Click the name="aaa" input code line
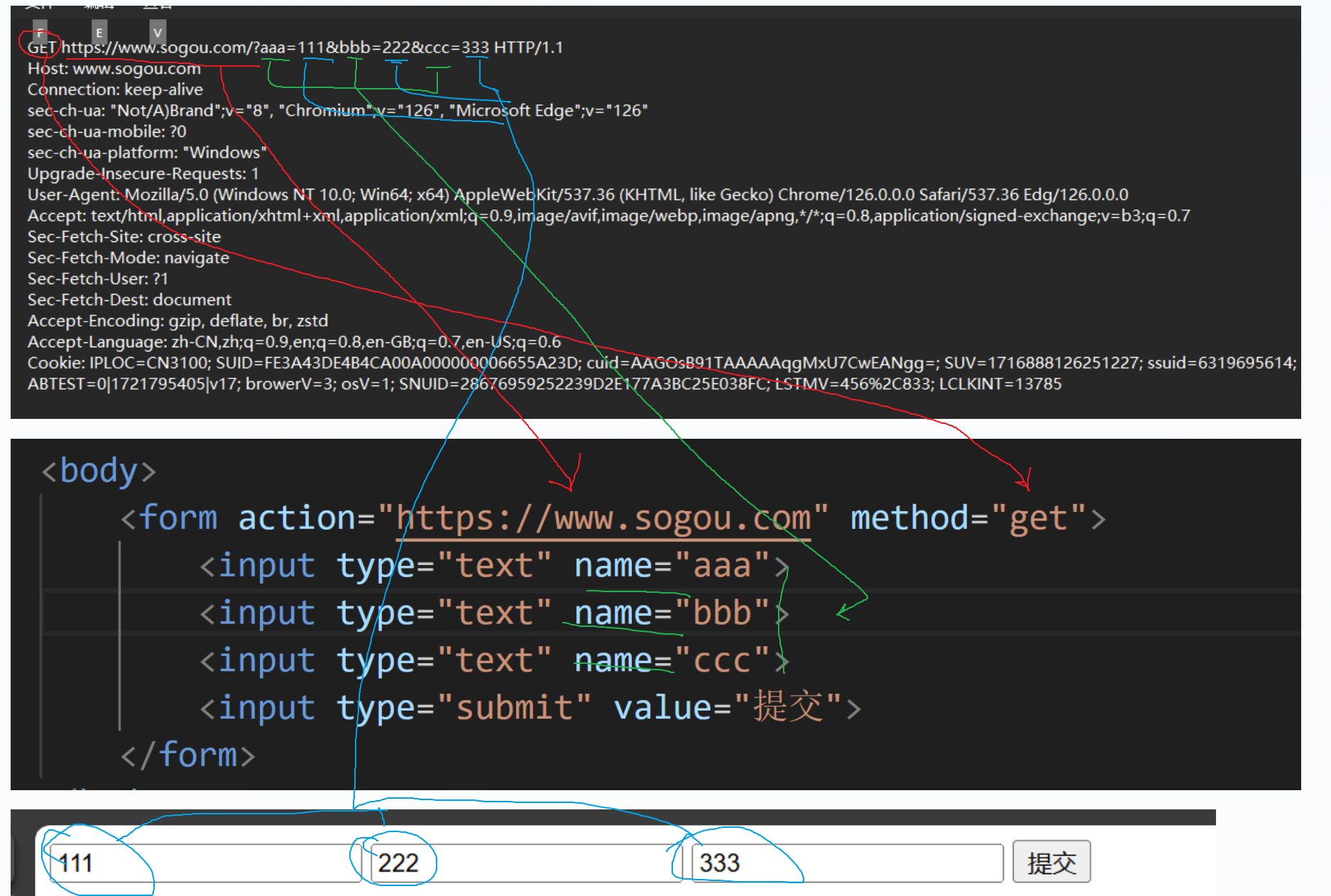The height and width of the screenshot is (896, 1331). [494, 566]
